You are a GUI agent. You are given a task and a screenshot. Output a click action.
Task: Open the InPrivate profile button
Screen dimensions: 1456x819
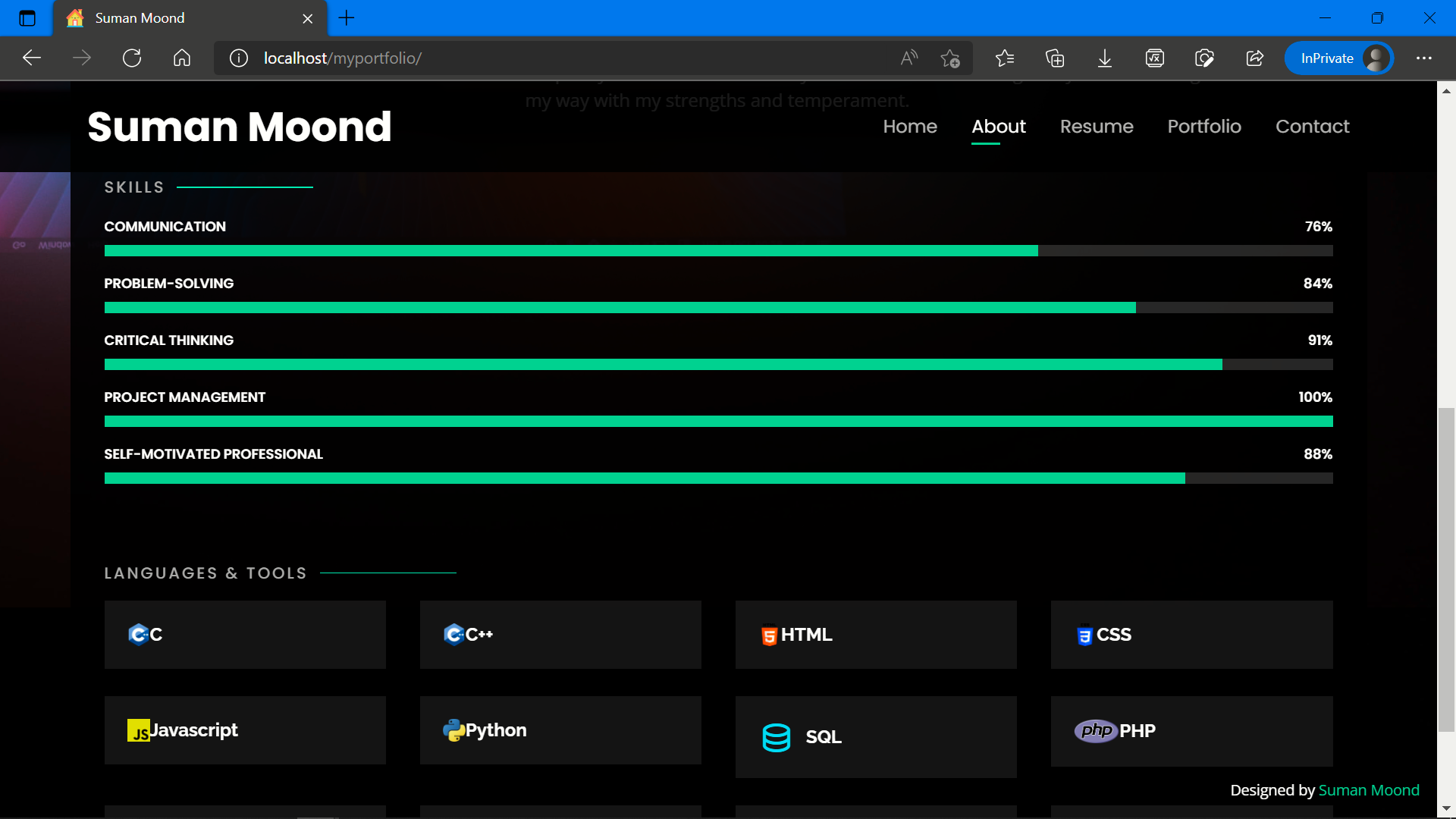[1339, 58]
